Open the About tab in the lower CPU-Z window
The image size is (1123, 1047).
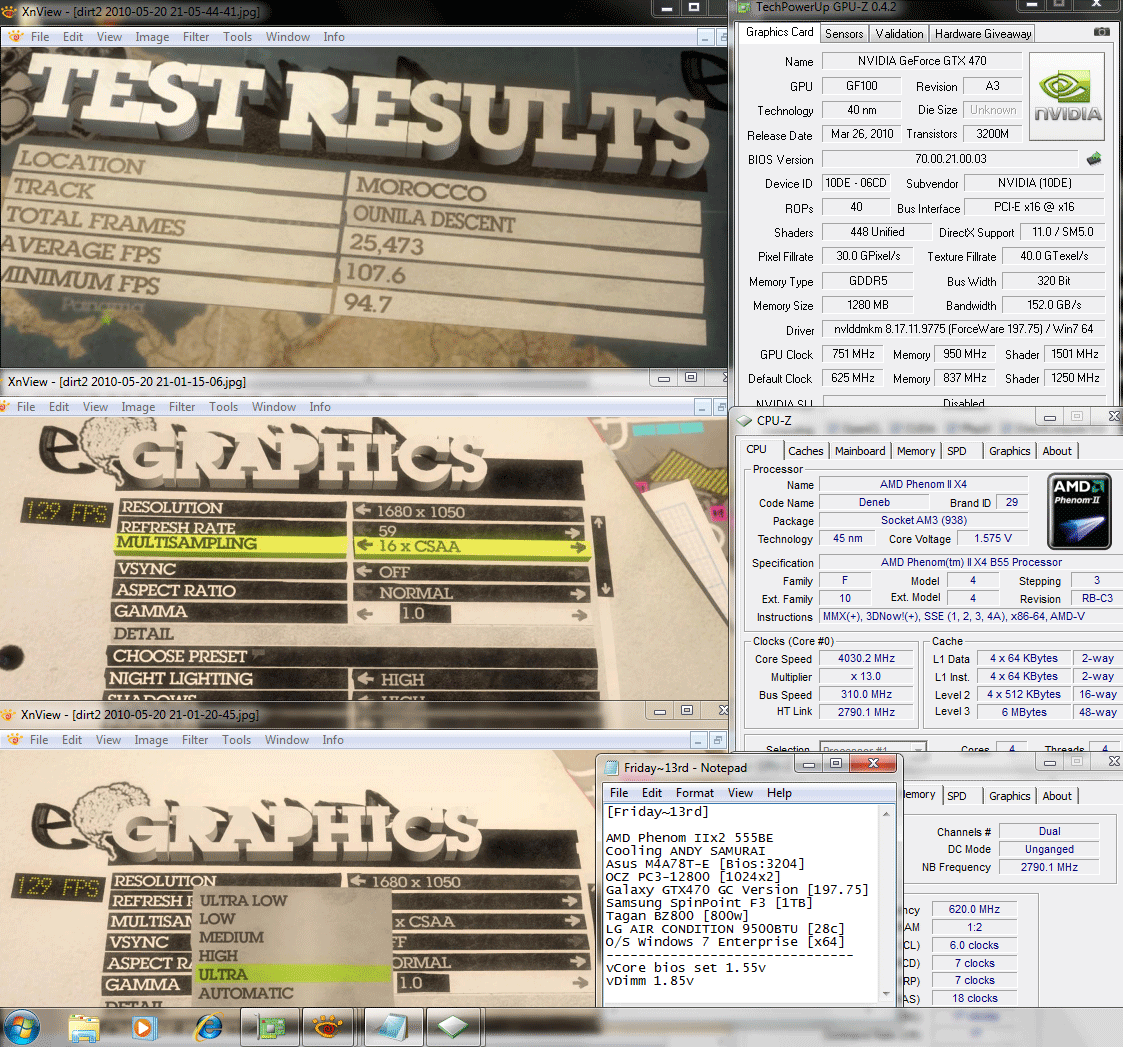[x=1057, y=796]
